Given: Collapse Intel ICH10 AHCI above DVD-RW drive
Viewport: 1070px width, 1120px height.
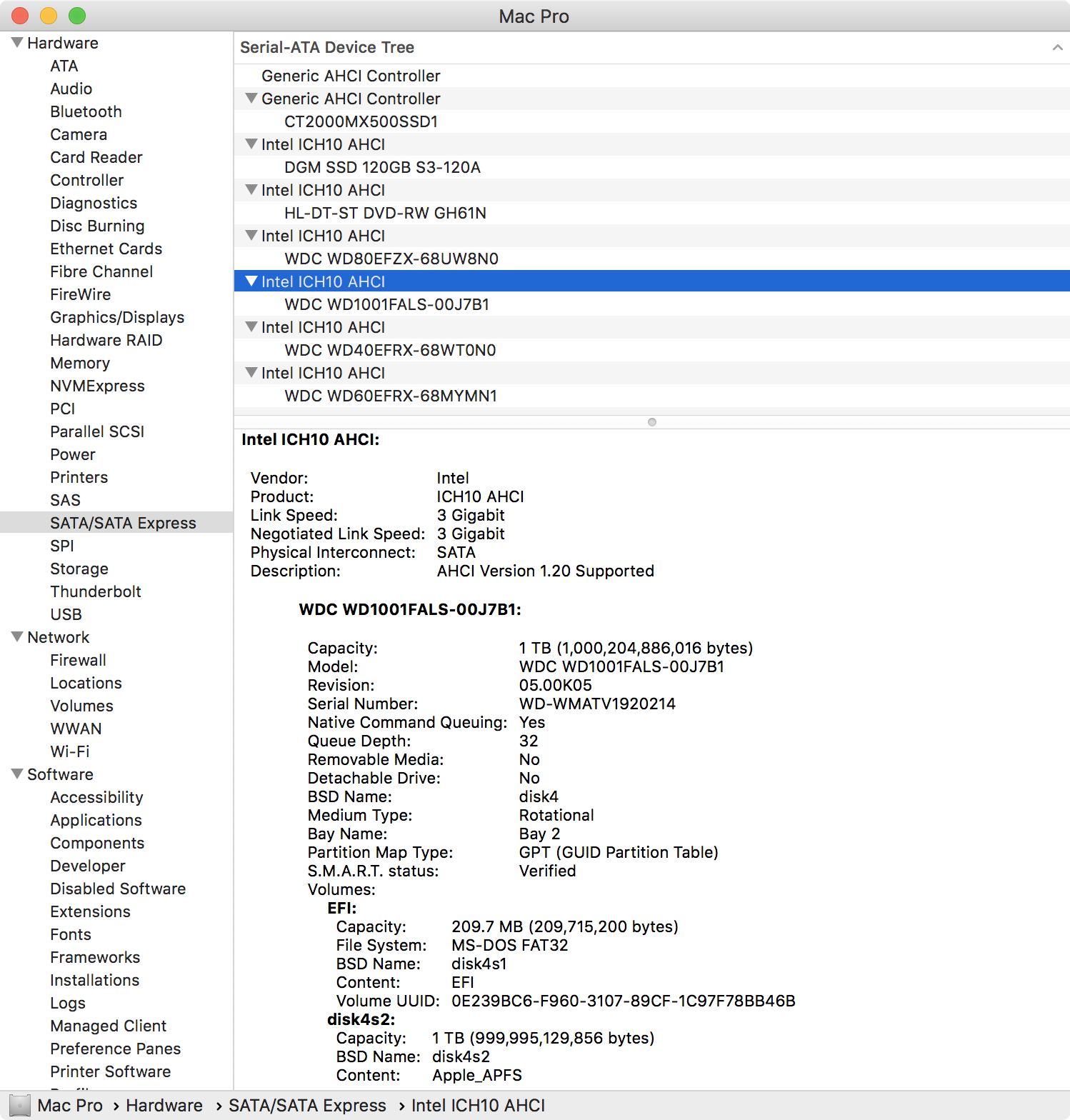Looking at the screenshot, I should click(251, 190).
